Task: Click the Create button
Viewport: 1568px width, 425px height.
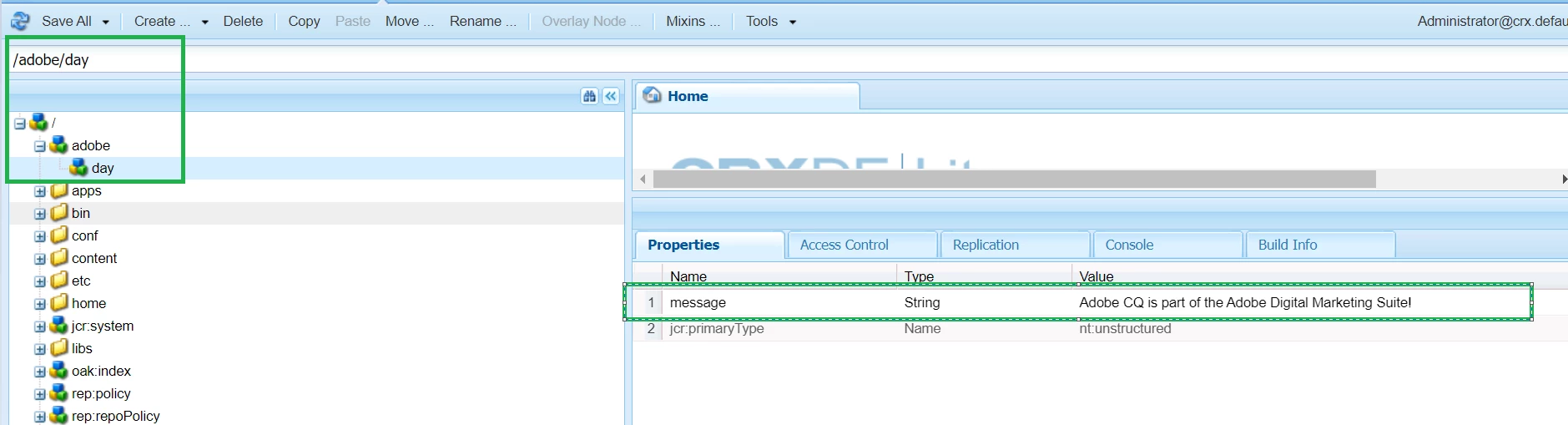Action: point(162,21)
